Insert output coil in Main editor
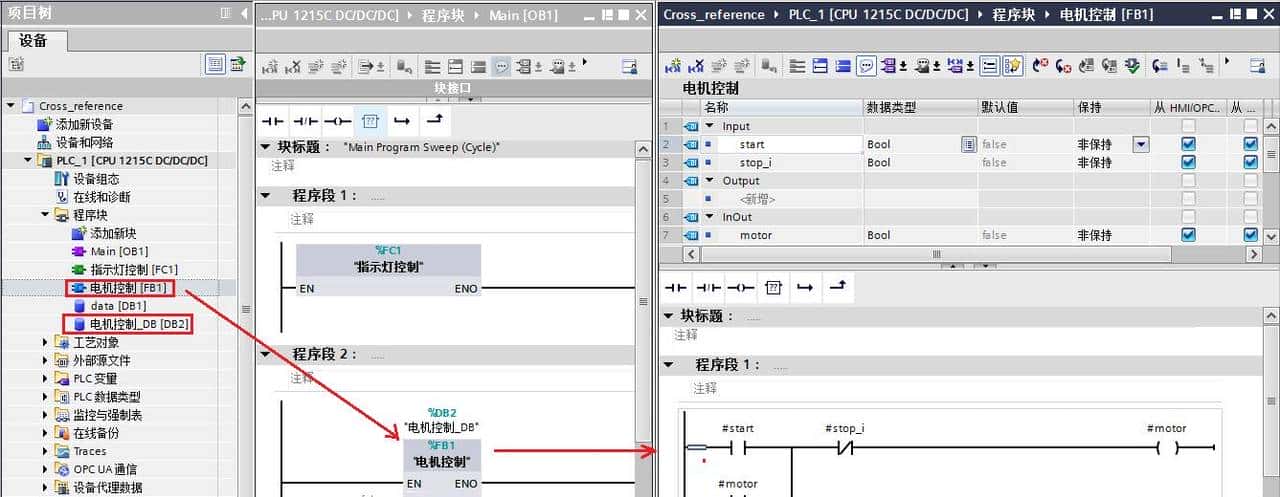 point(338,120)
